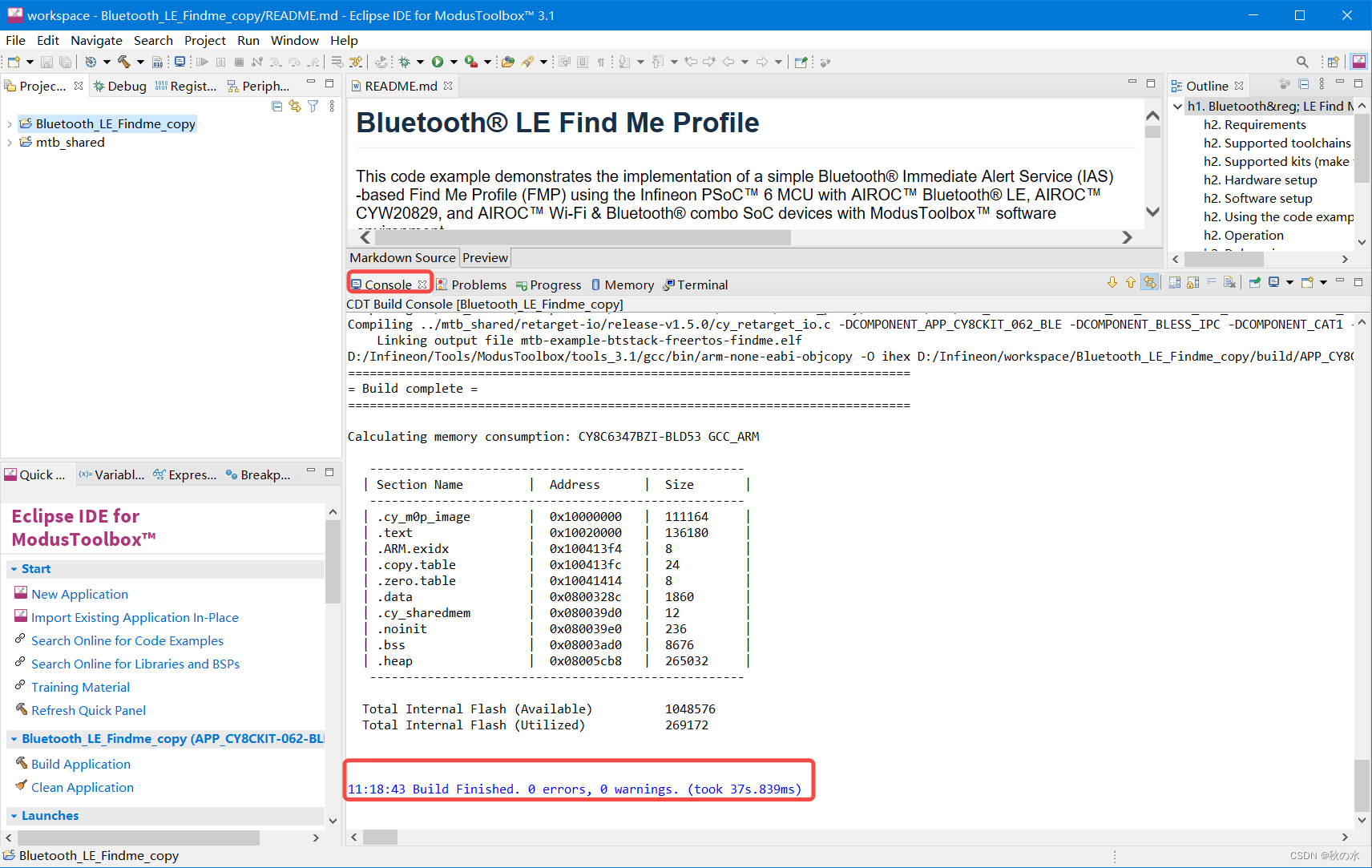1372x868 pixels.
Task: Click the New toolbar icon
Action: 13,62
